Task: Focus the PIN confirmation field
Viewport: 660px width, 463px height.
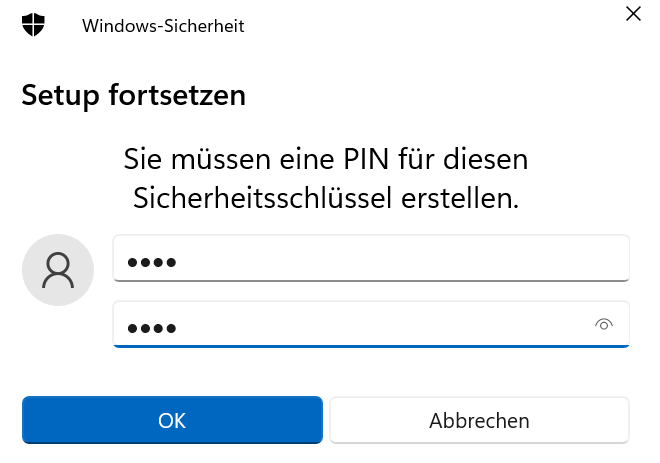Action: (x=350, y=325)
